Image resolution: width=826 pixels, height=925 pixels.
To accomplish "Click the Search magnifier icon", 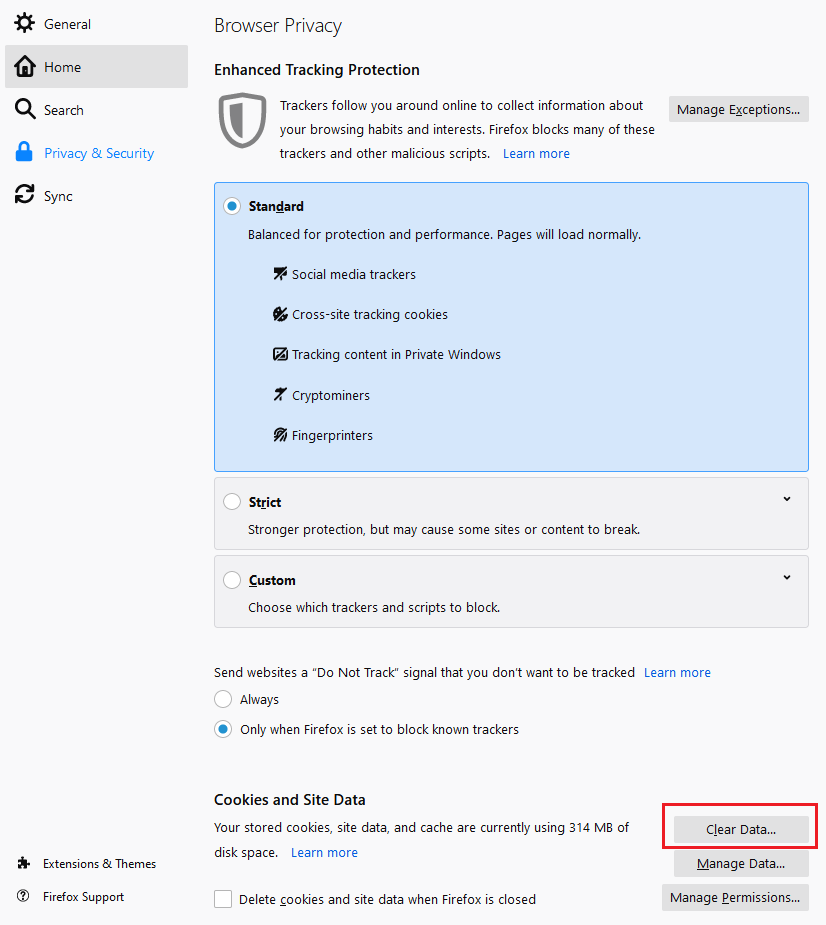I will coord(24,110).
